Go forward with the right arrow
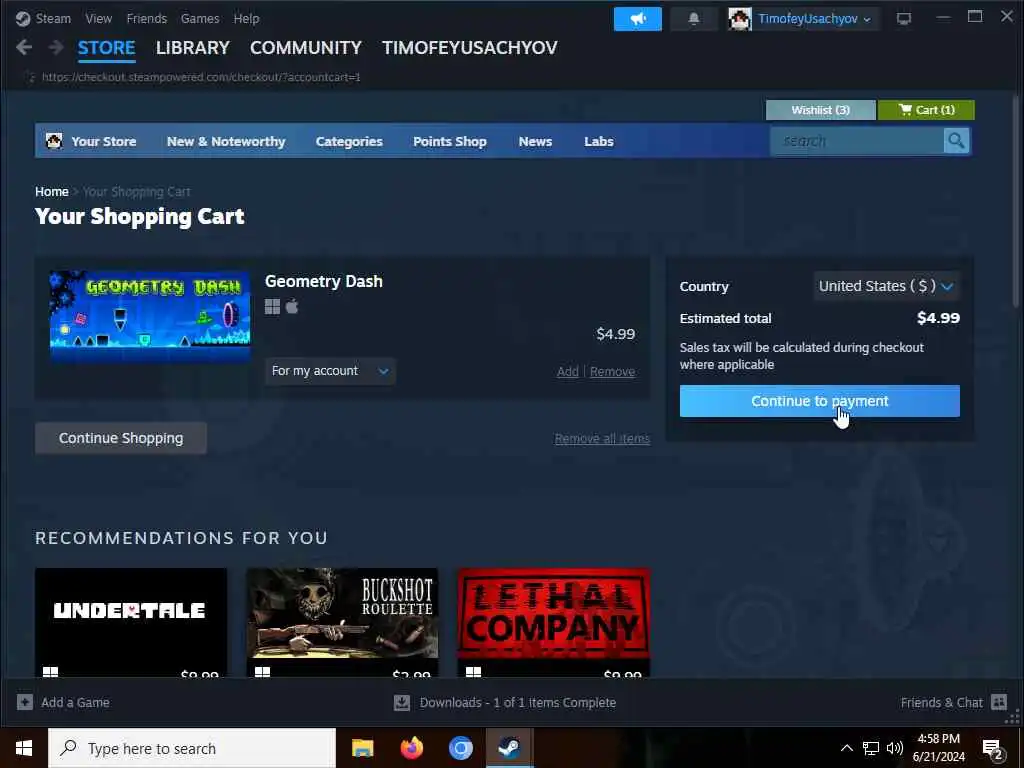1024x768 pixels. (x=56, y=47)
